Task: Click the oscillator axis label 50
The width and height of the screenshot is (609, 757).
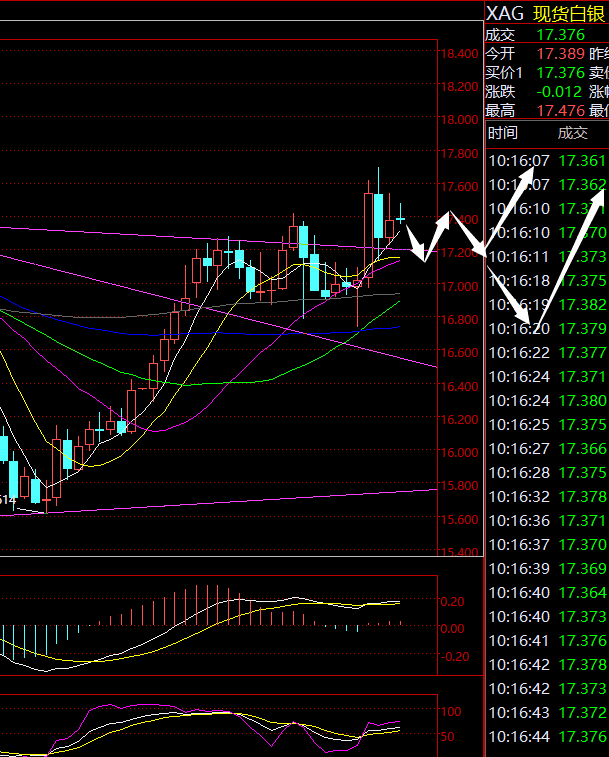Action: pos(448,737)
